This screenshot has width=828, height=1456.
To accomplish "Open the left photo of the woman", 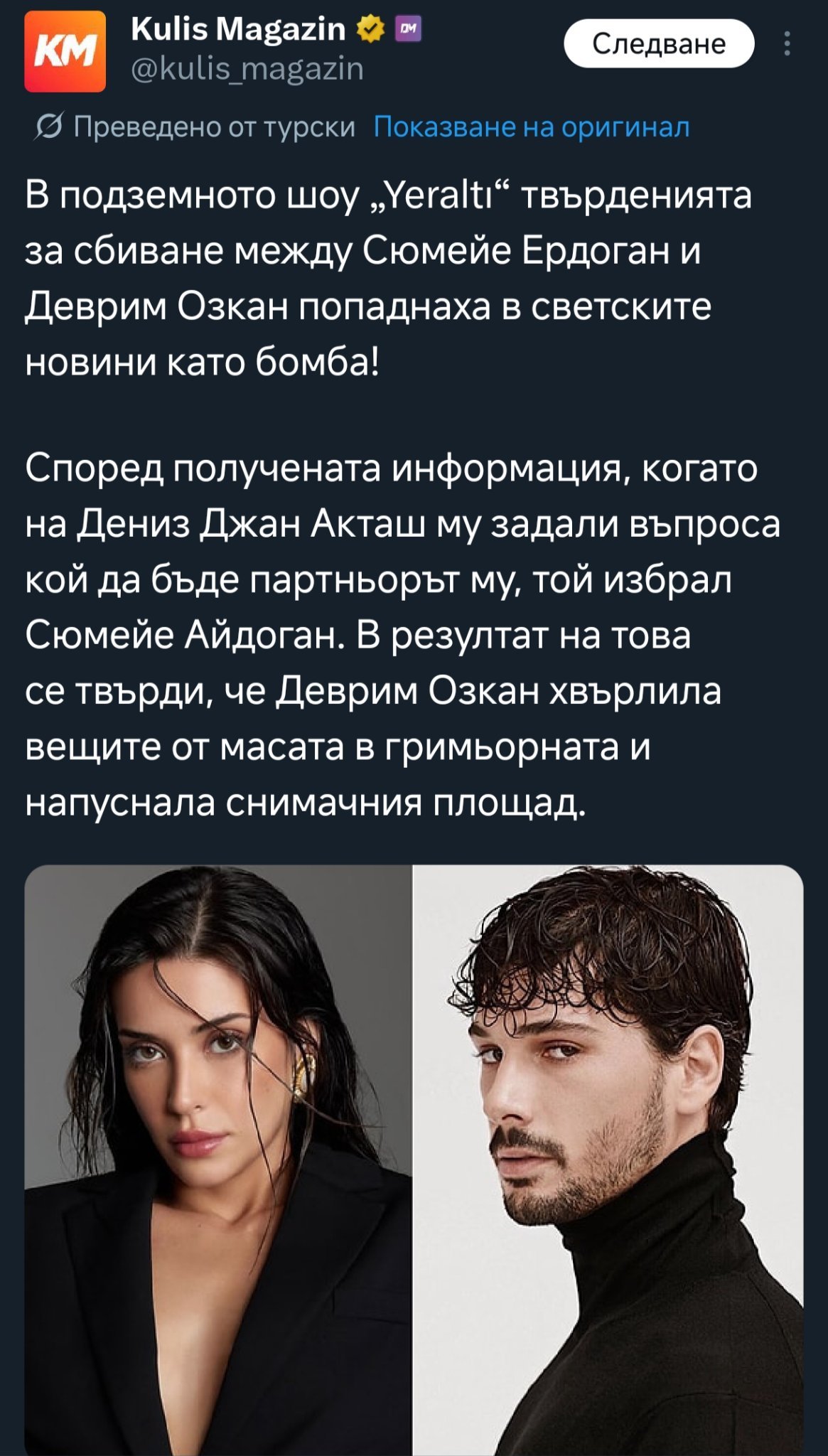I will pyautogui.click(x=217, y=1160).
